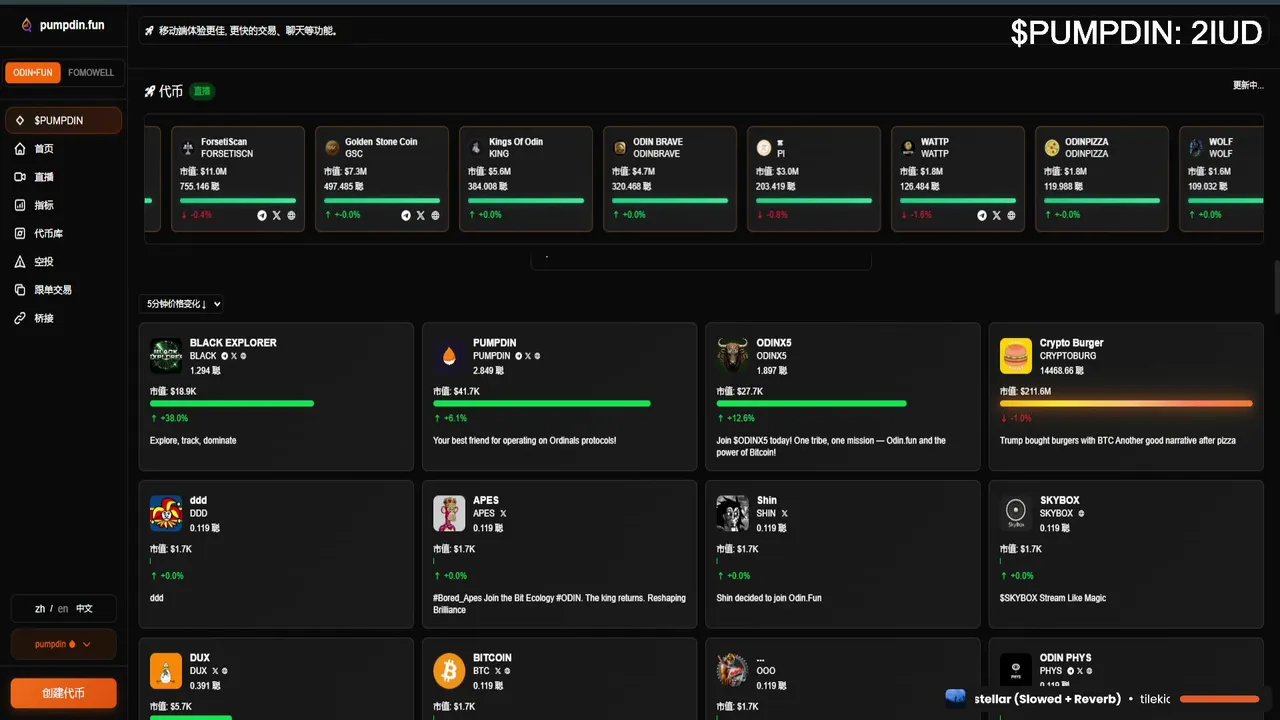
Task: Select the FOMOWELL tab
Action: pyautogui.click(x=91, y=73)
